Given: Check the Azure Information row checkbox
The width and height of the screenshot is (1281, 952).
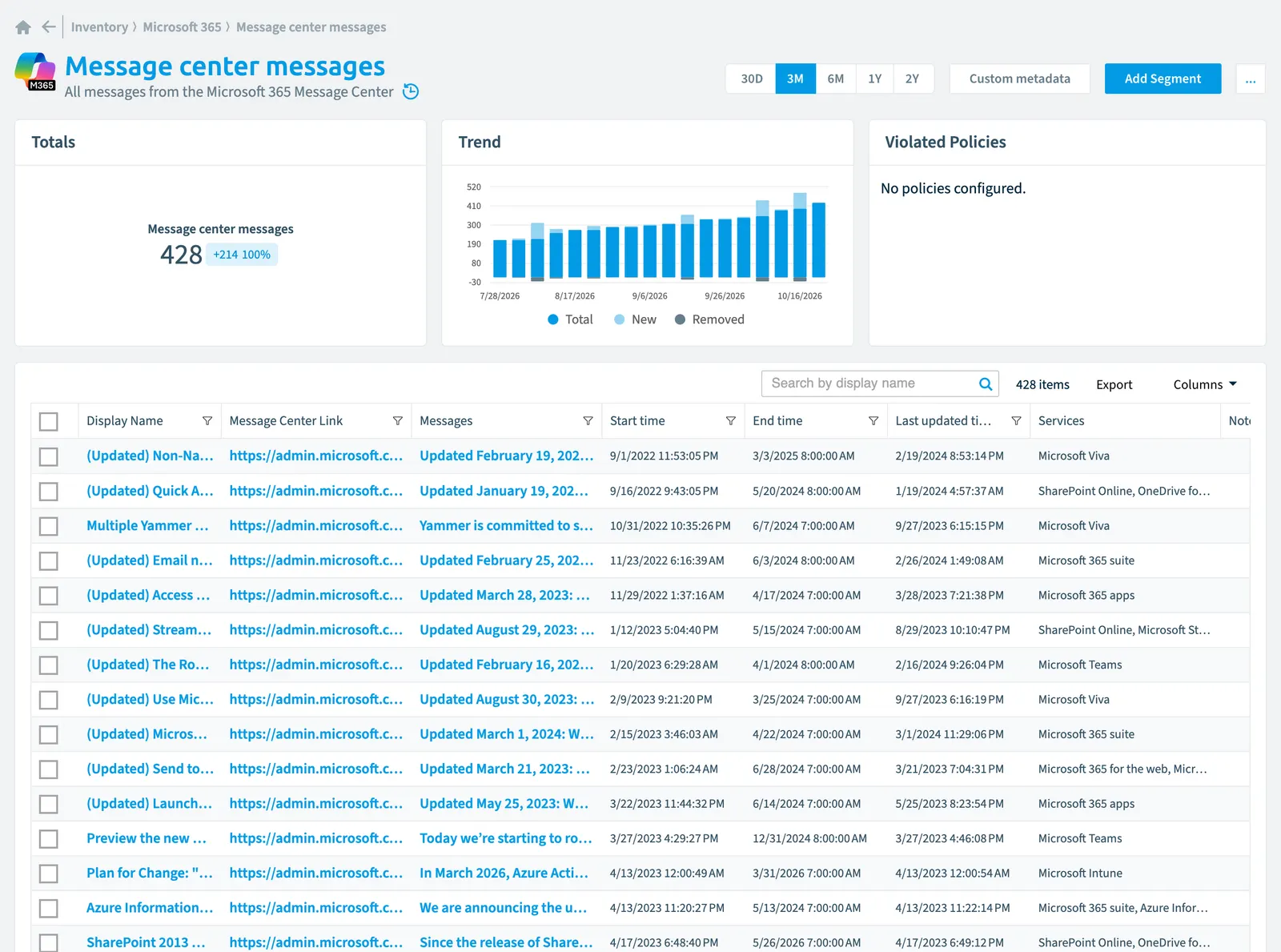Looking at the screenshot, I should (49, 908).
